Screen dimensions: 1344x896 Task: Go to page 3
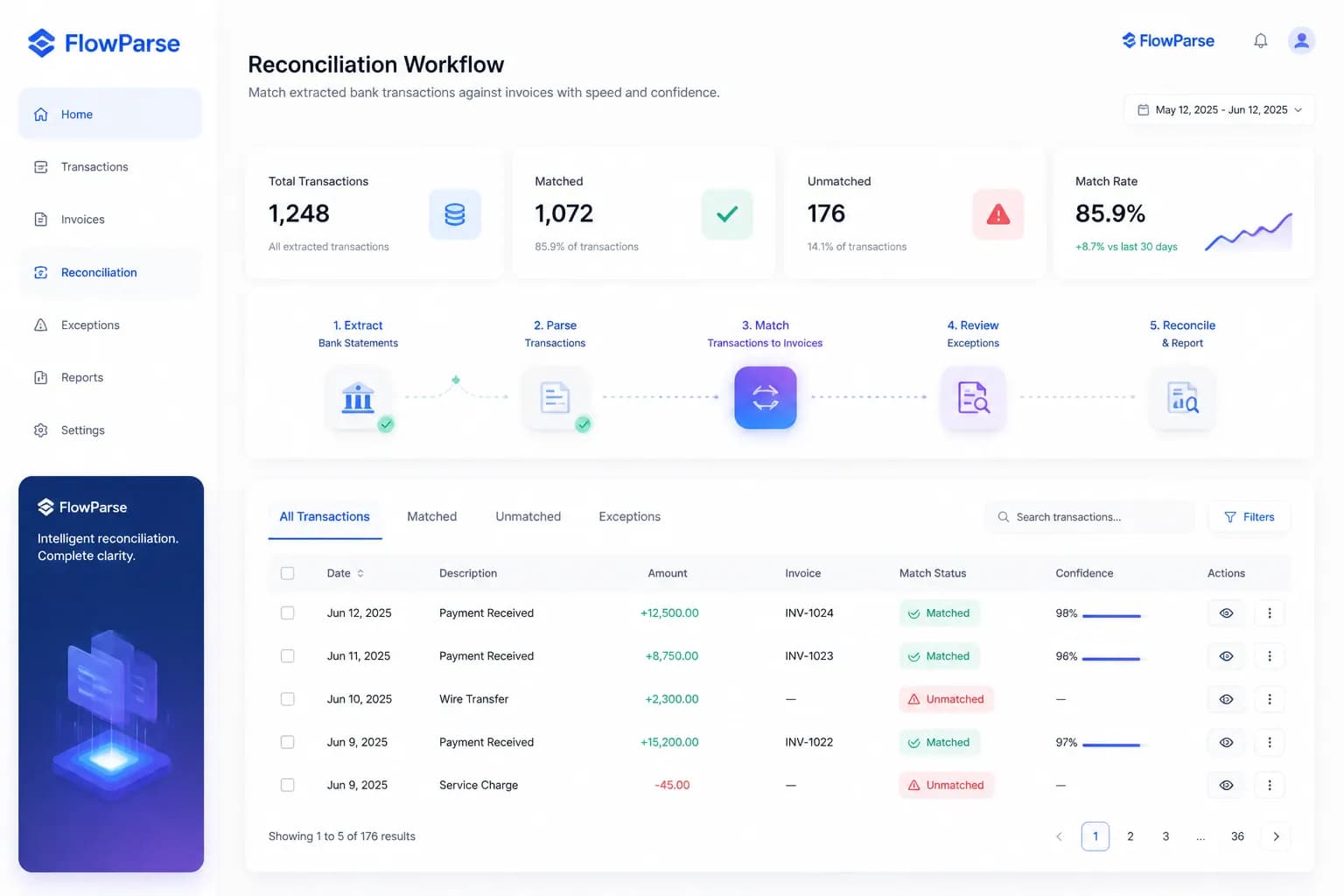[x=1165, y=836]
